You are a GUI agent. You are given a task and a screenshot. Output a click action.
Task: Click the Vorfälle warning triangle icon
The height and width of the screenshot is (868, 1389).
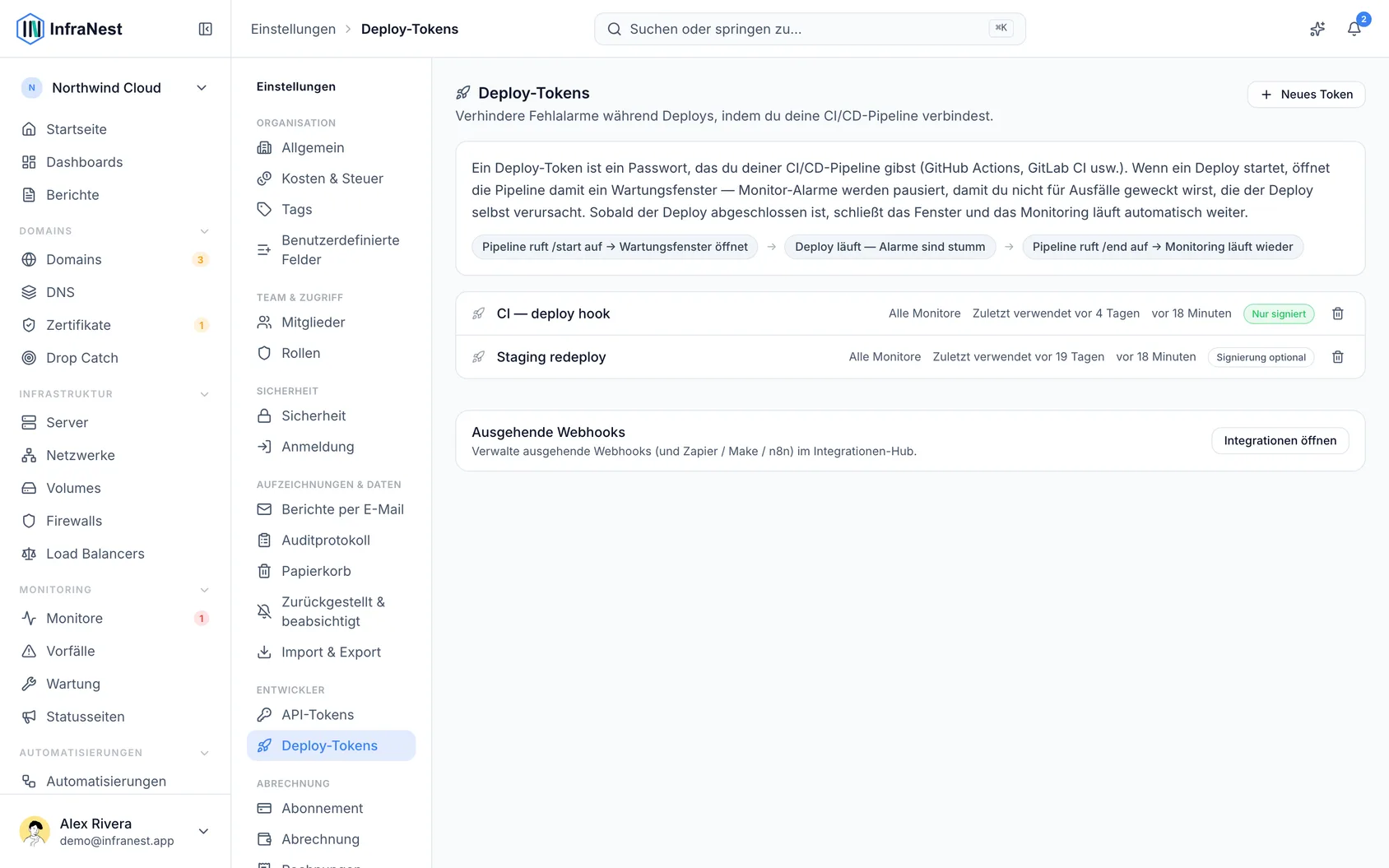click(29, 651)
